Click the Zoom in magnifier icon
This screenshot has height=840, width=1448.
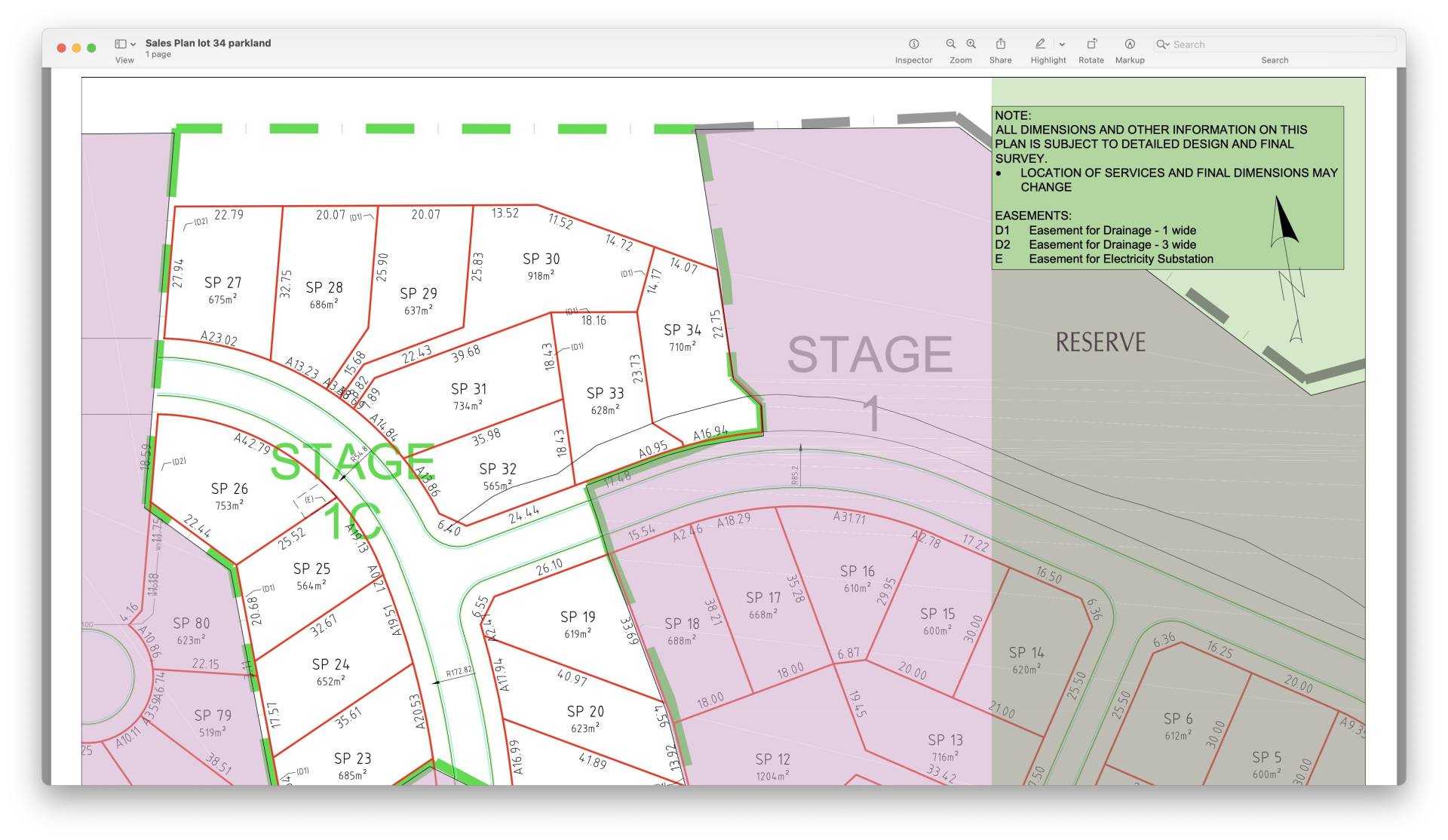pos(971,44)
